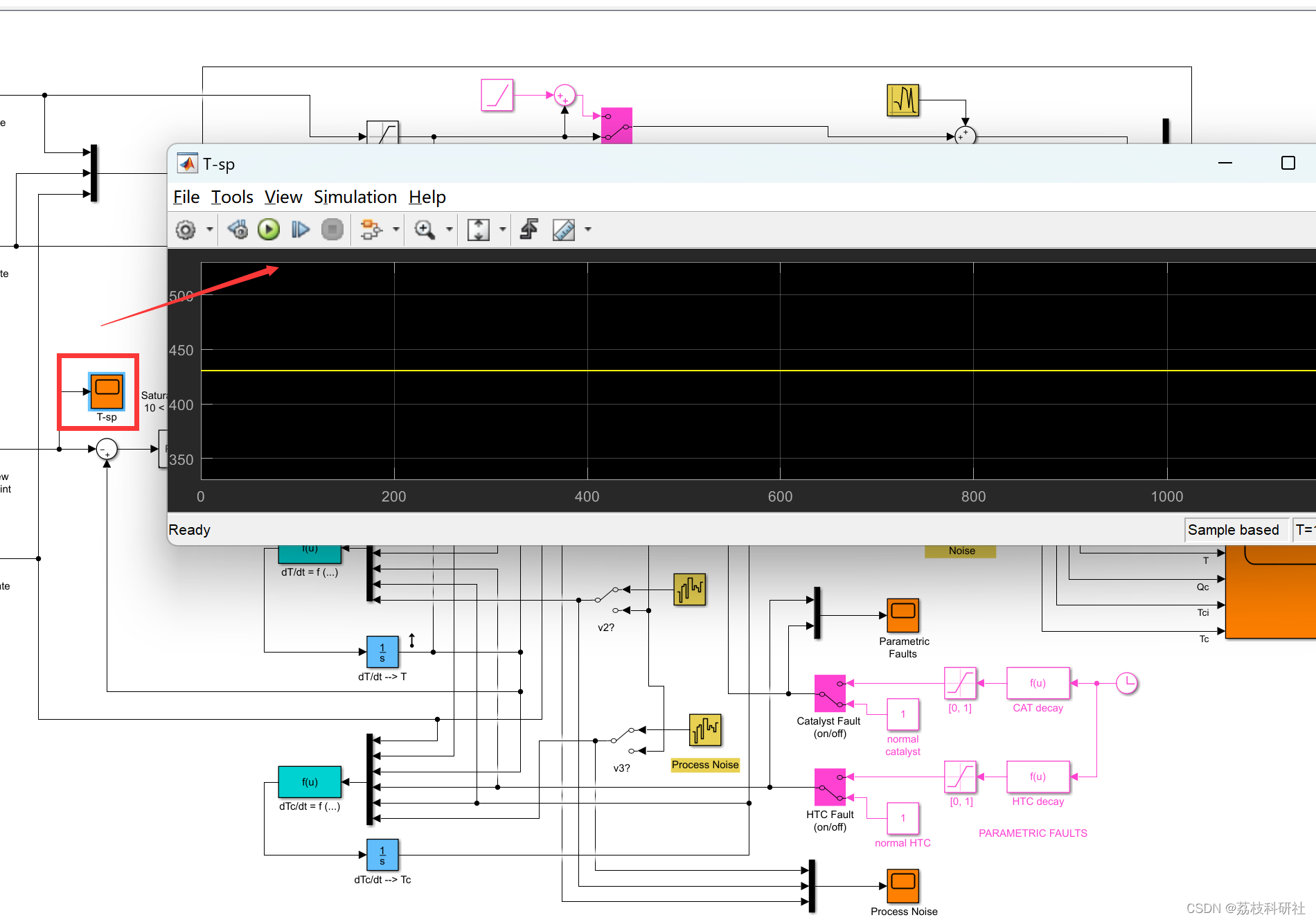Open the Help menu in T-sp window
The height and width of the screenshot is (922, 1316).
[427, 197]
